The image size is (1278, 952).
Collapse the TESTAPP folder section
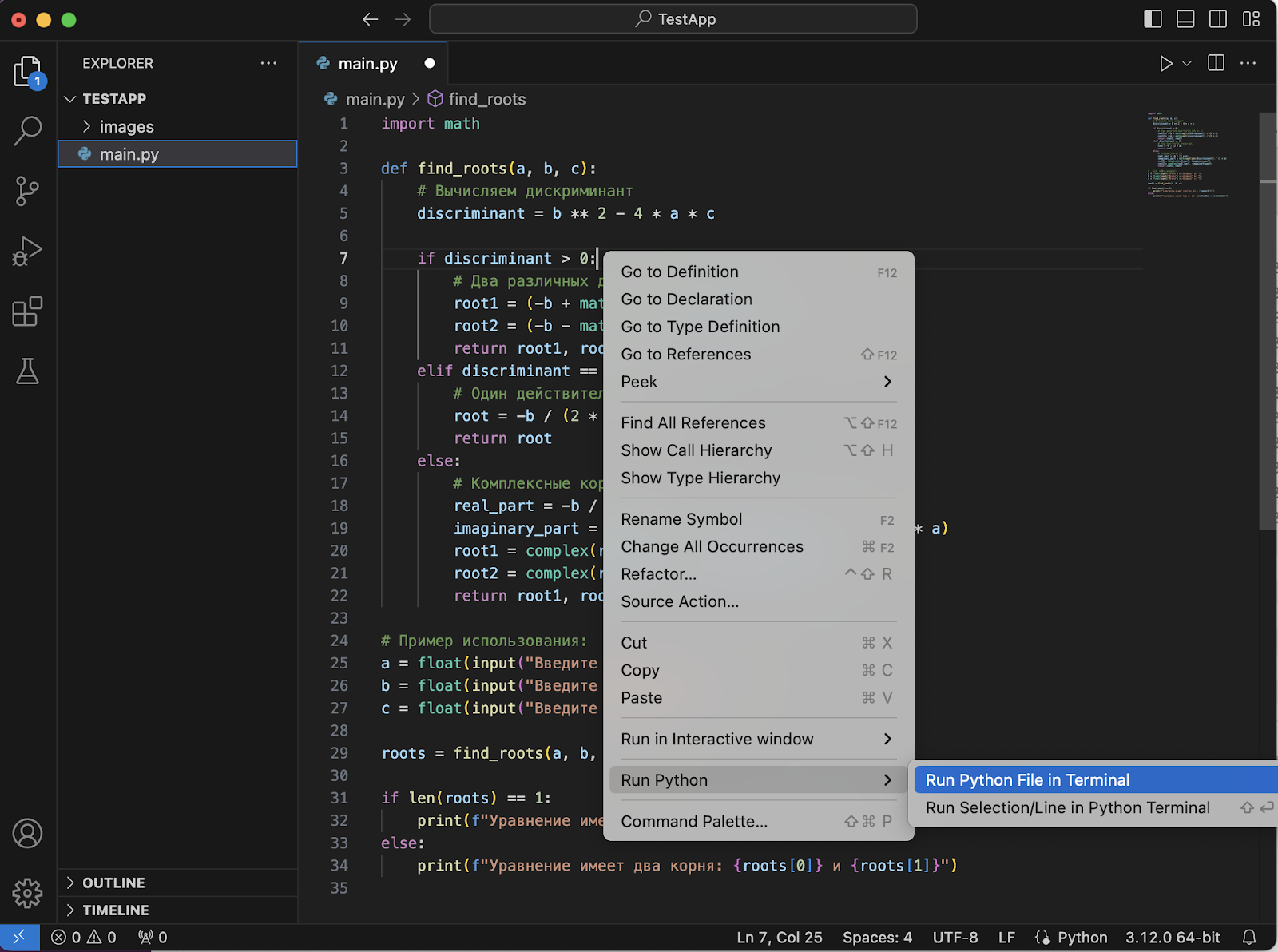177,99
